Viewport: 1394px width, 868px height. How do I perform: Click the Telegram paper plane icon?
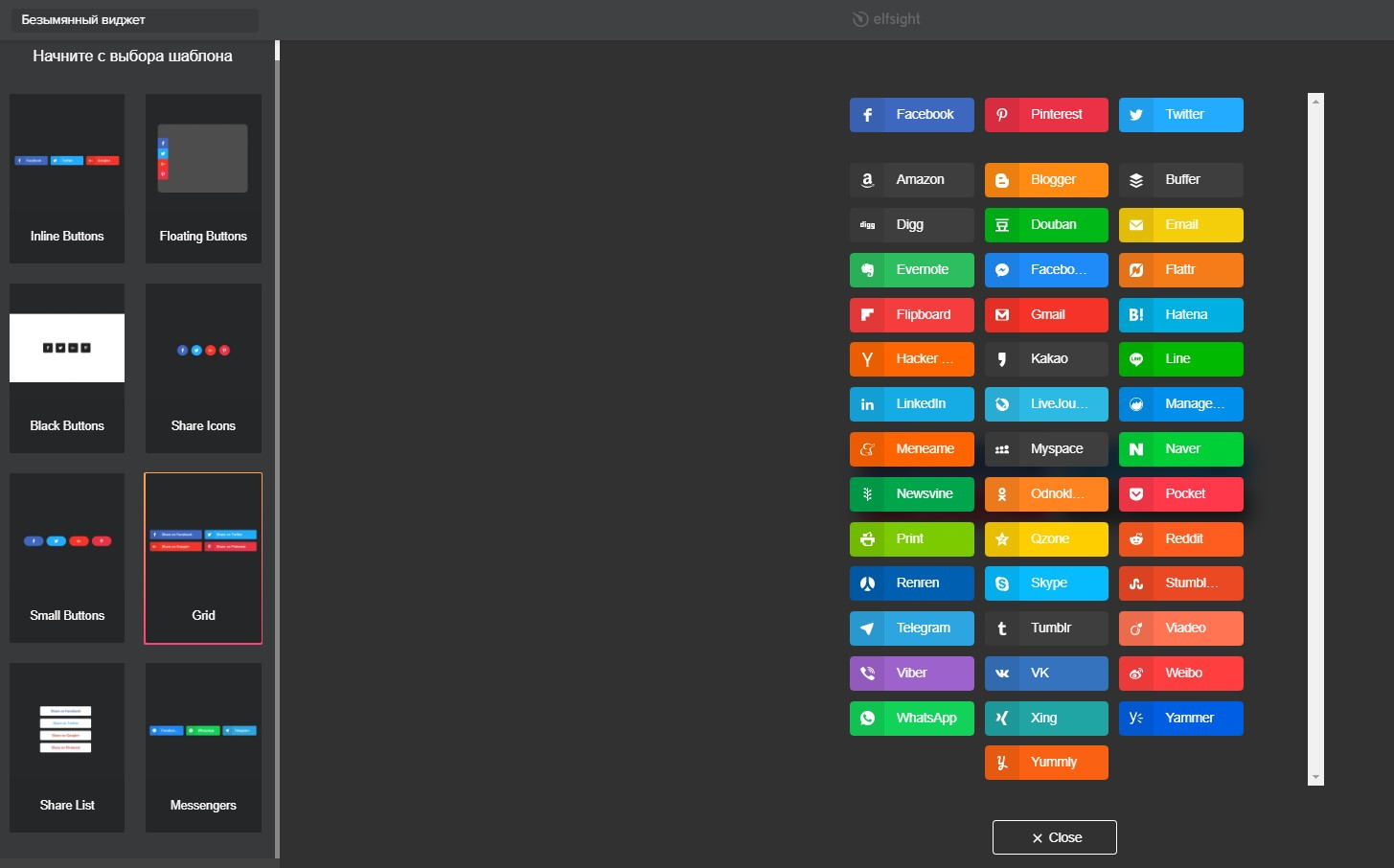point(867,628)
